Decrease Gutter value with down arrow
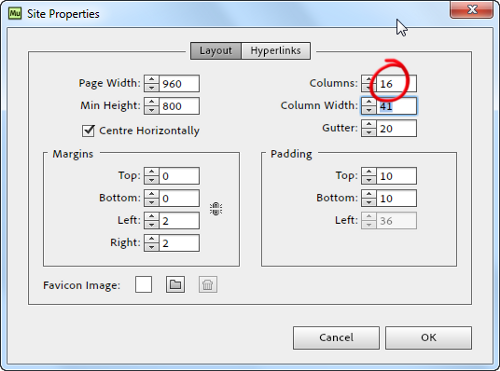The height and width of the screenshot is (371, 500). tap(369, 132)
